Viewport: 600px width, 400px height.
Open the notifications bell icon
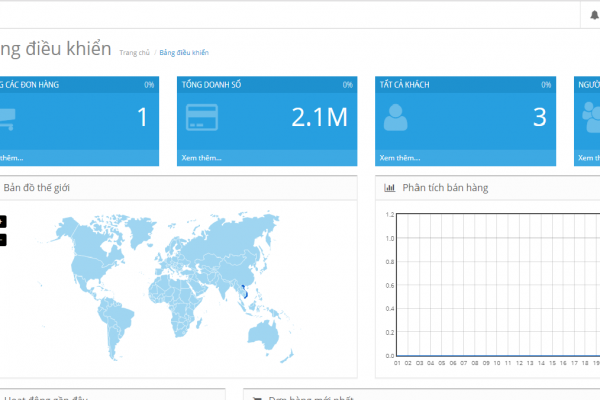tap(594, 15)
